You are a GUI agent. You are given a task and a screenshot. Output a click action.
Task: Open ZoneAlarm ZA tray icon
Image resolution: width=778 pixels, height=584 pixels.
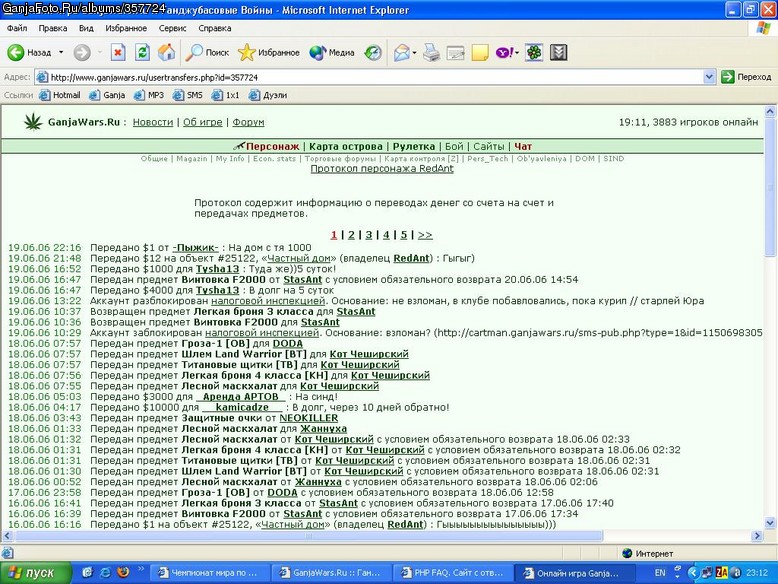722,573
